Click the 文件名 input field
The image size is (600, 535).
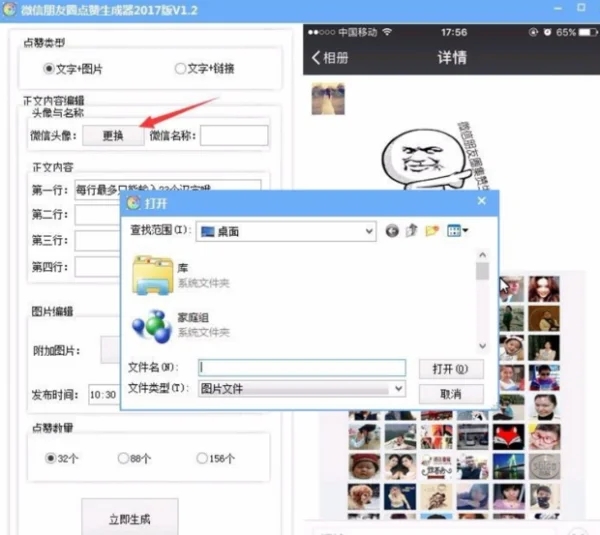click(302, 367)
